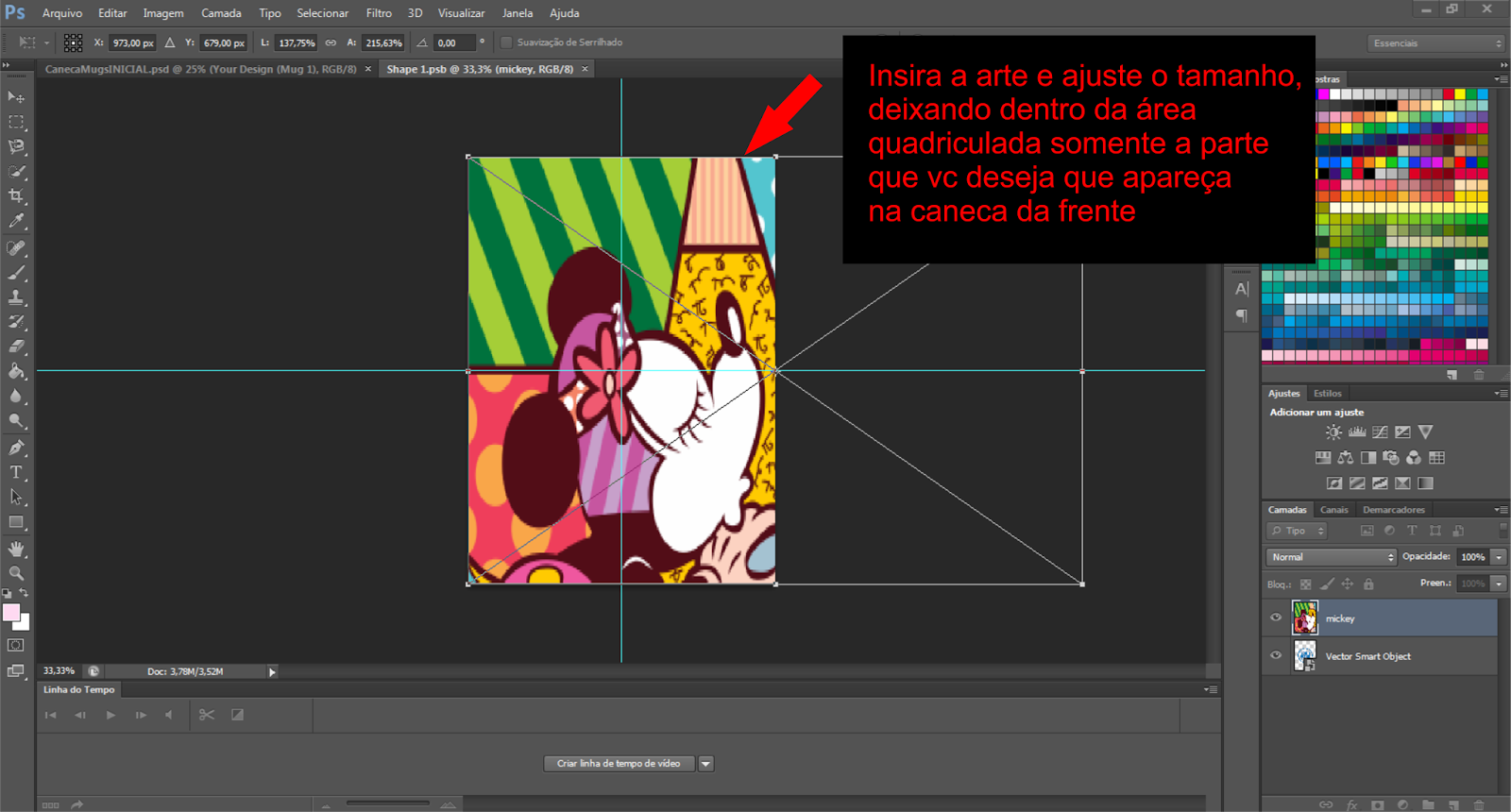Select the Zoom tool in toolbox
Screen dimensions: 1511x812
click(x=16, y=573)
